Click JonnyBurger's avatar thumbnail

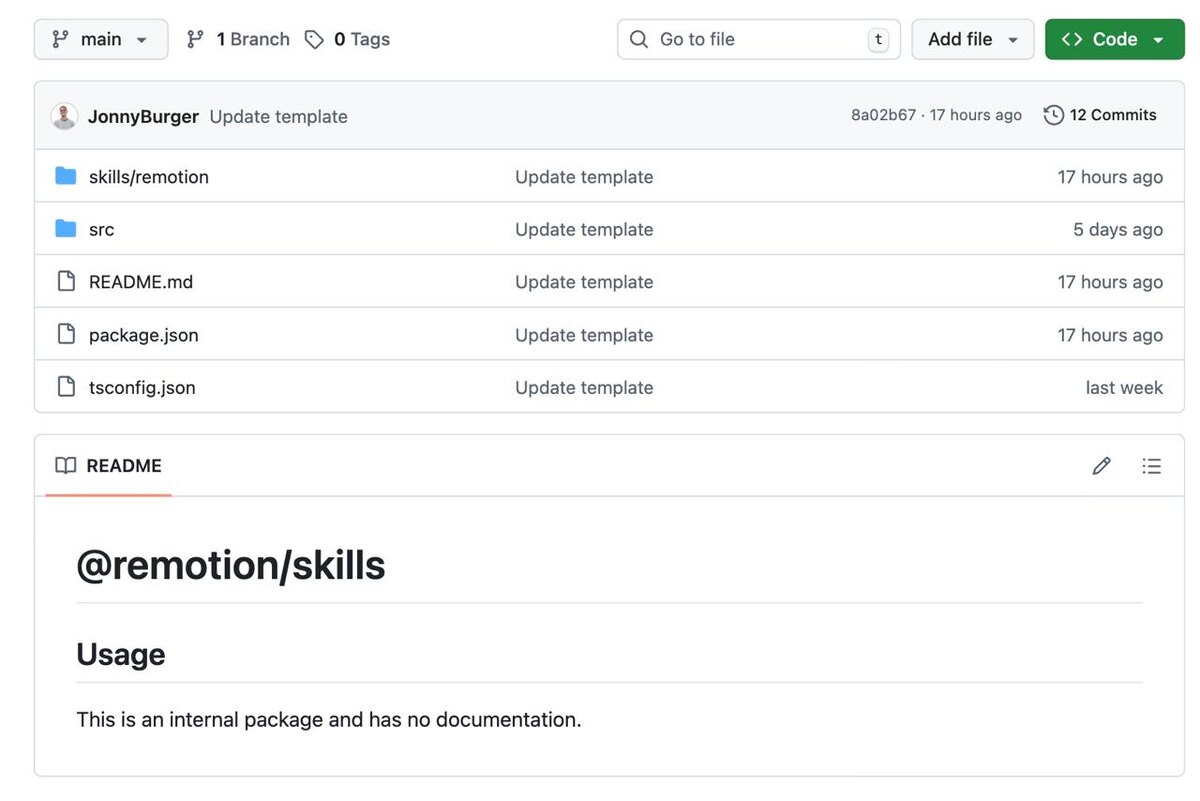[x=64, y=116]
